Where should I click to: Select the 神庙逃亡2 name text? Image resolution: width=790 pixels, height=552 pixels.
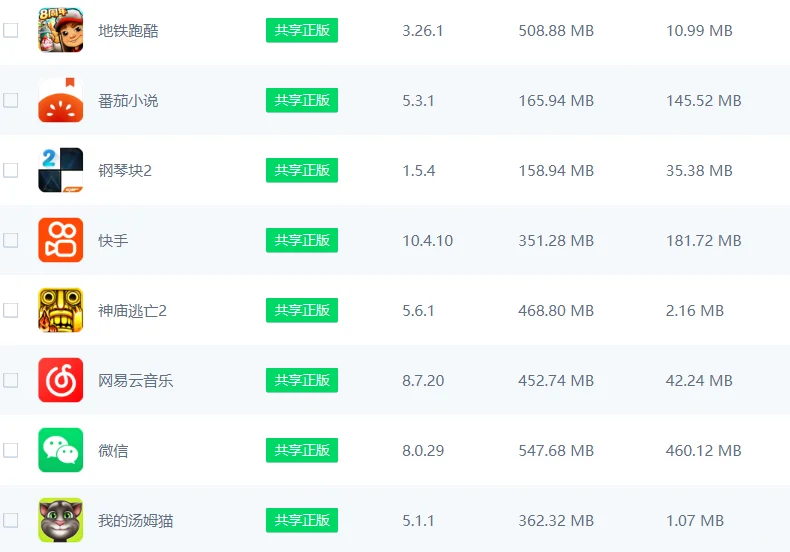[x=133, y=311]
